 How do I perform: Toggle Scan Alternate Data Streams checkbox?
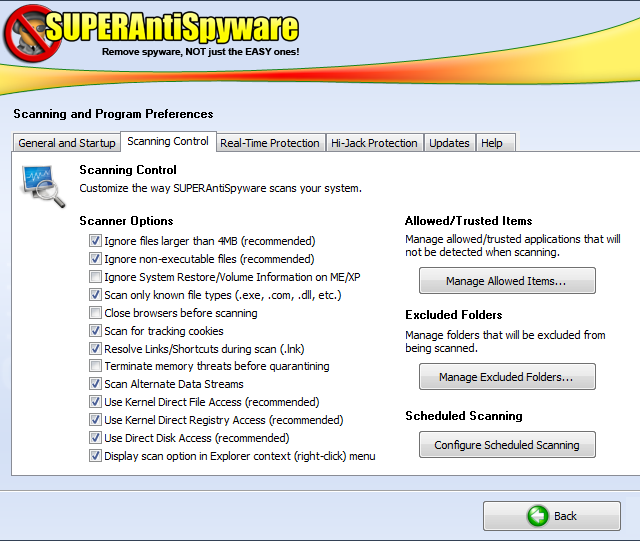click(95, 384)
